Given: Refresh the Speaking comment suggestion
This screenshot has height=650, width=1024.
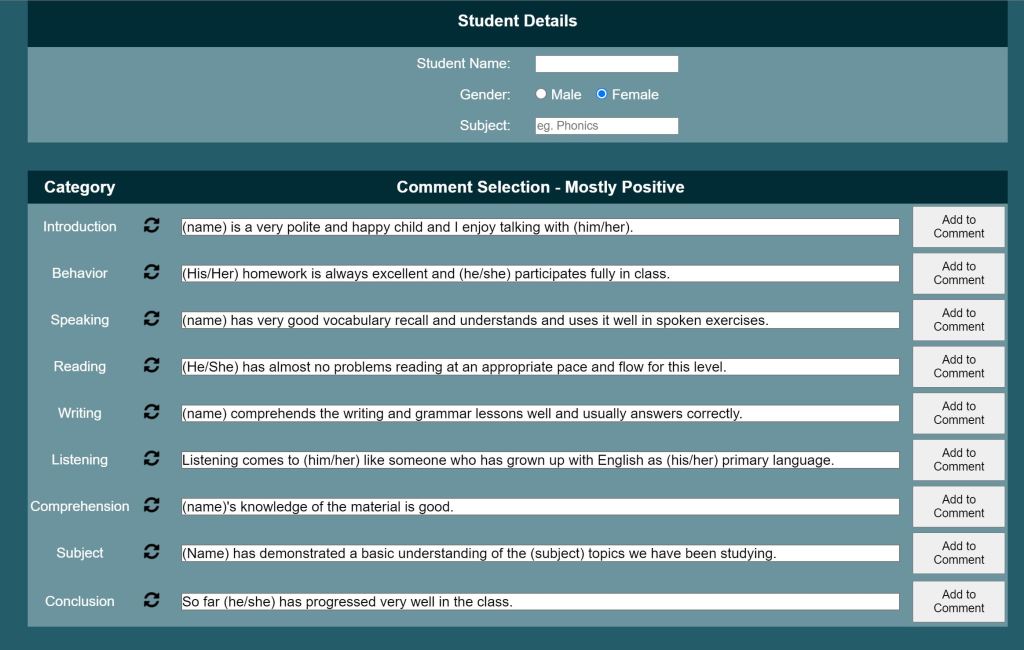Looking at the screenshot, I should [x=151, y=319].
